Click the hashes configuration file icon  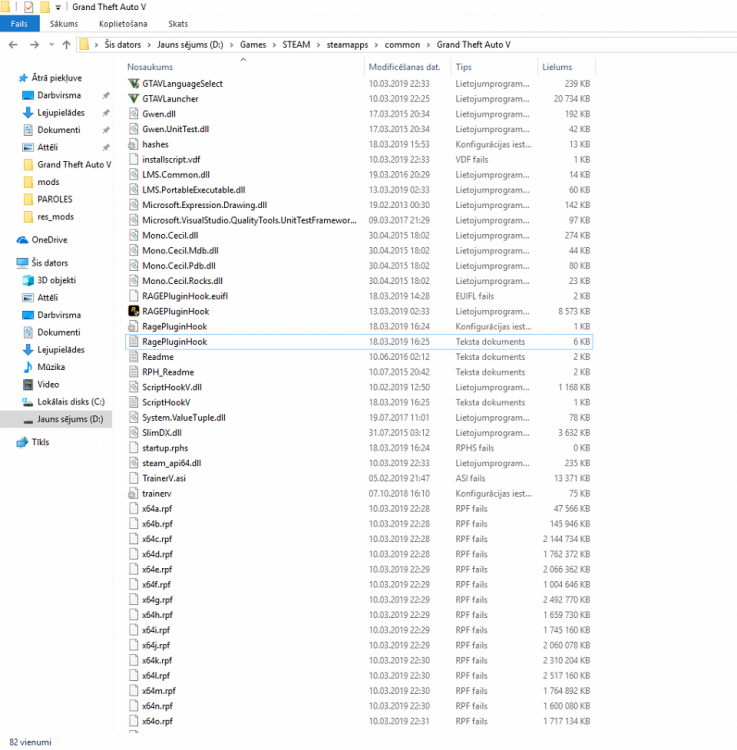click(x=133, y=144)
